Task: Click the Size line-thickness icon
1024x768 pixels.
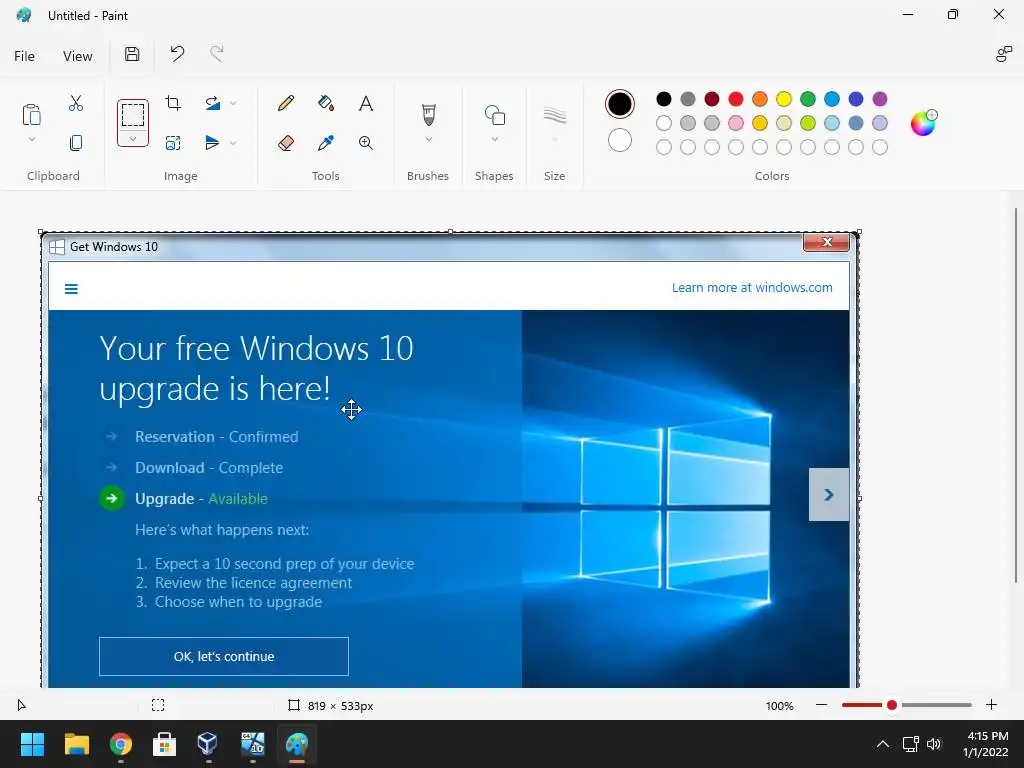Action: (554, 115)
